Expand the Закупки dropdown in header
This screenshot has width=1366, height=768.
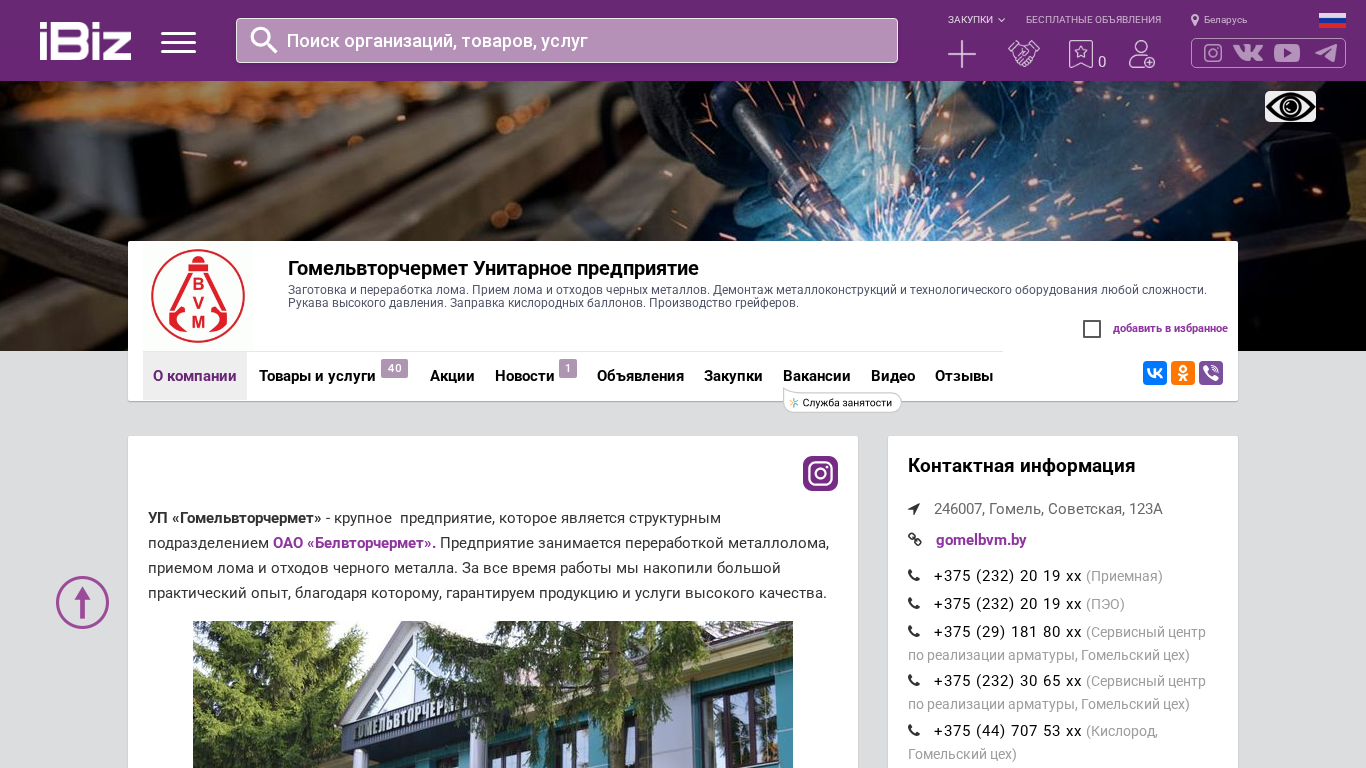[976, 20]
